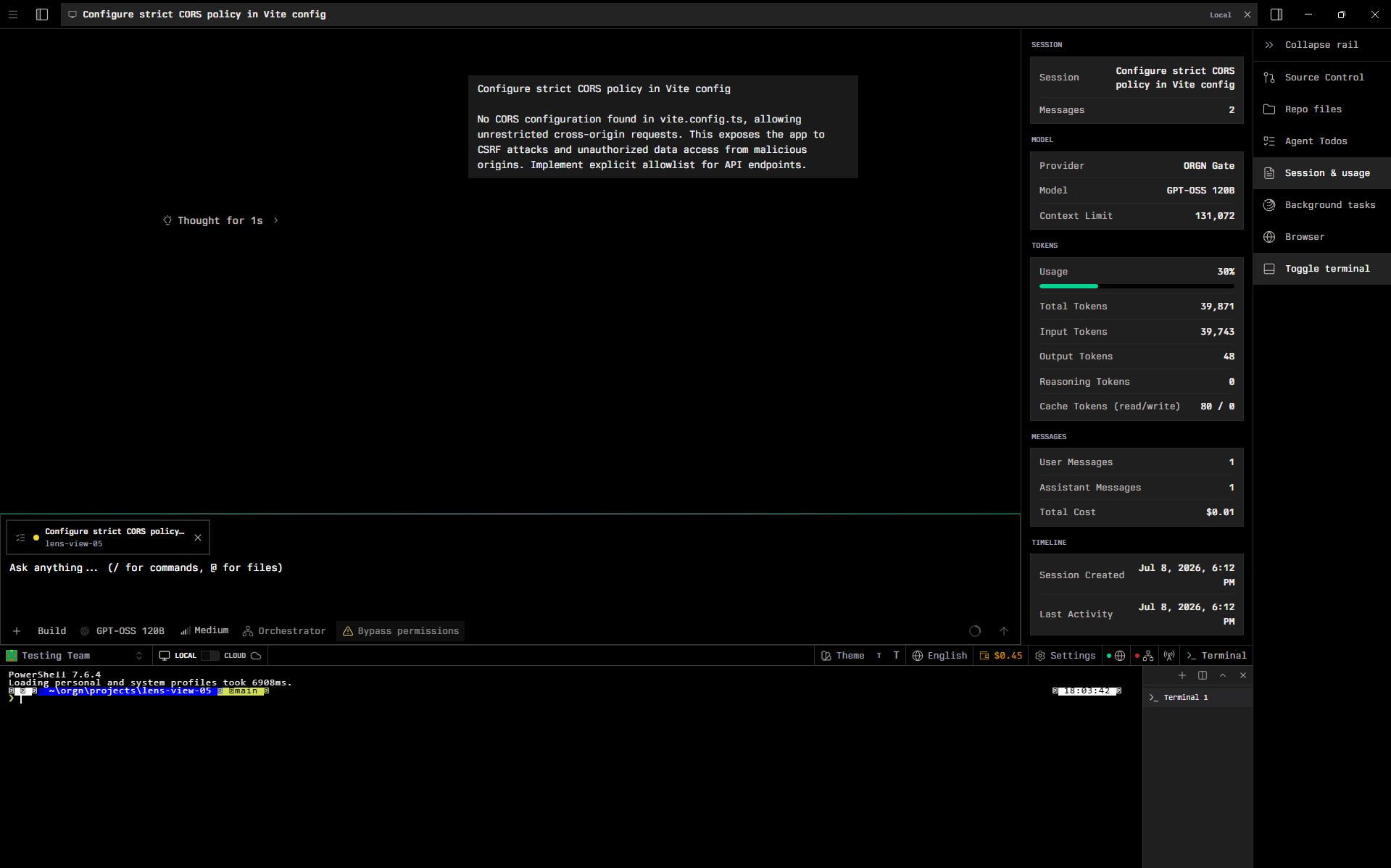Expand the 'Thought for 1s' reasoning
This screenshot has height=868, width=1391.
(220, 220)
